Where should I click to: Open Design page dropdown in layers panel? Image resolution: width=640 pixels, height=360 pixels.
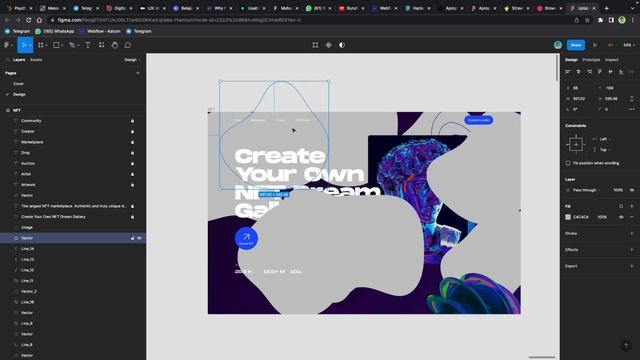[132, 60]
